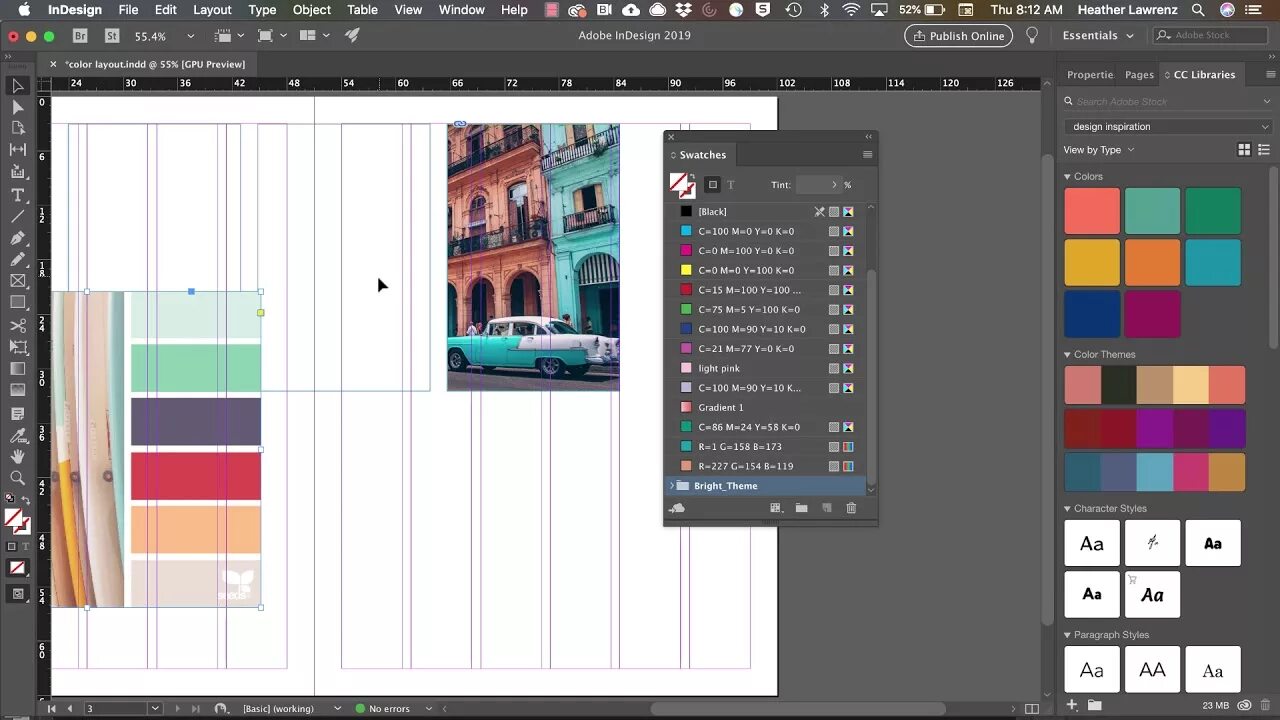Click the Publish Online button

tap(958, 36)
